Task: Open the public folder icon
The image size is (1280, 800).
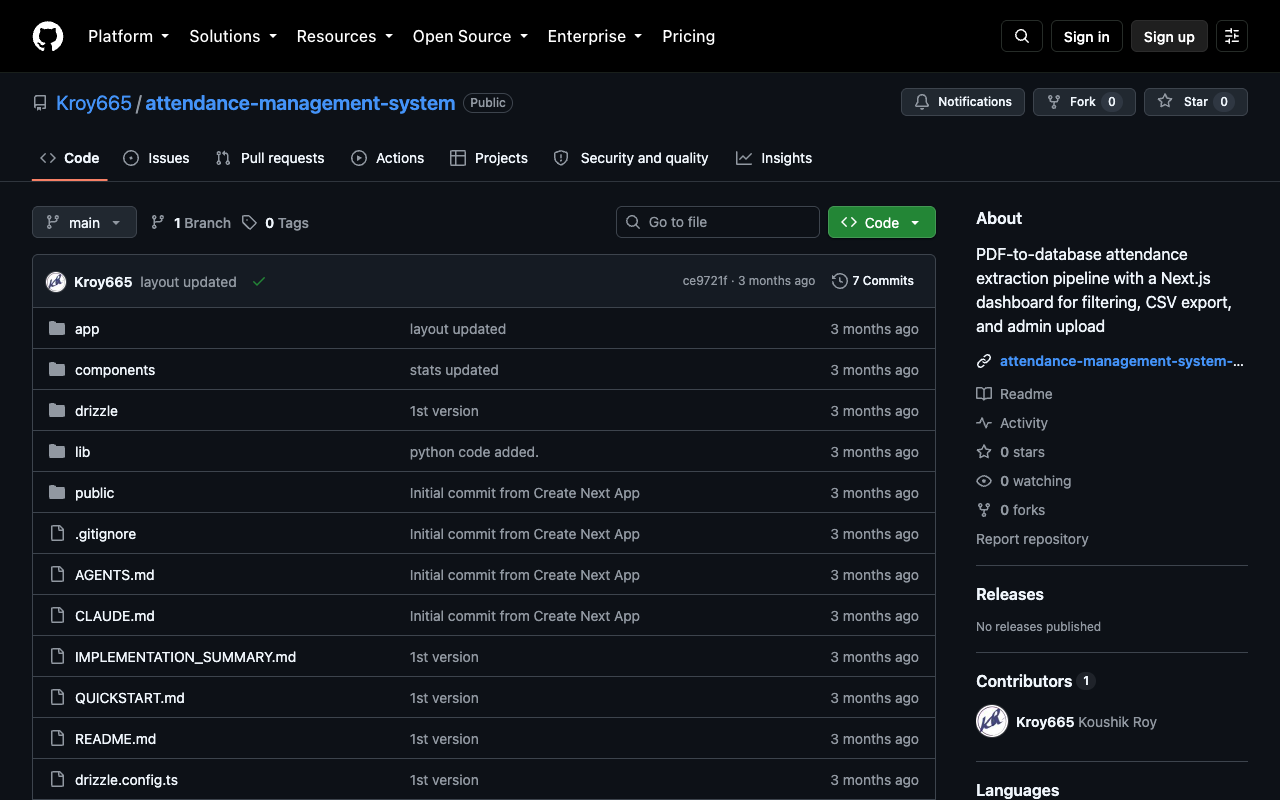Action: click(57, 493)
